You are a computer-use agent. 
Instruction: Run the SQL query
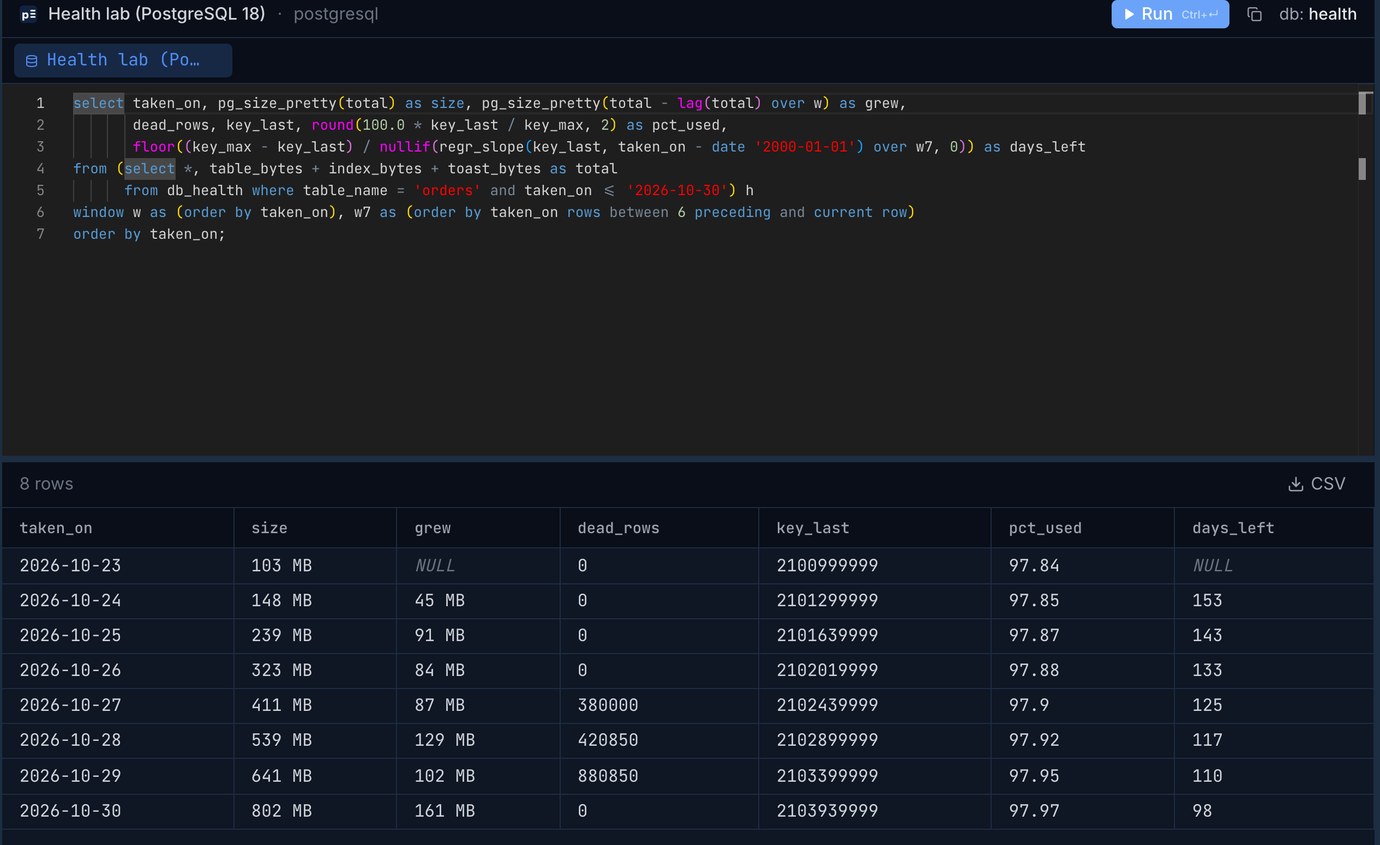tap(1170, 14)
